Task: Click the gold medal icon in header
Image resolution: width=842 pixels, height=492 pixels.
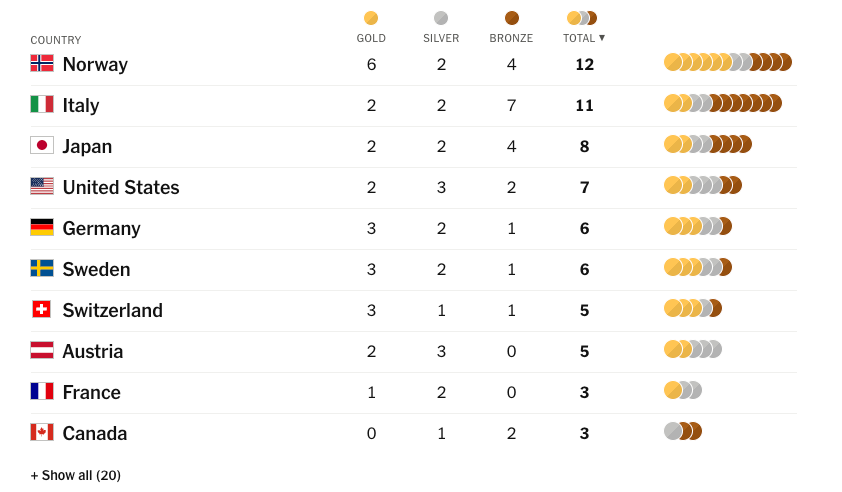Action: click(371, 18)
